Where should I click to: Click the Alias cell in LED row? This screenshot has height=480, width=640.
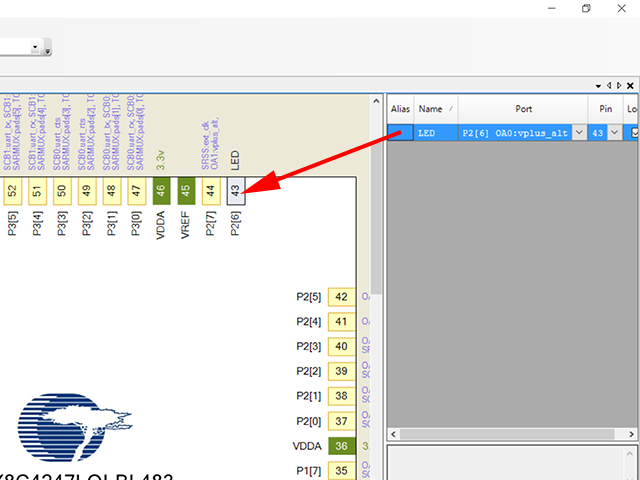click(400, 133)
